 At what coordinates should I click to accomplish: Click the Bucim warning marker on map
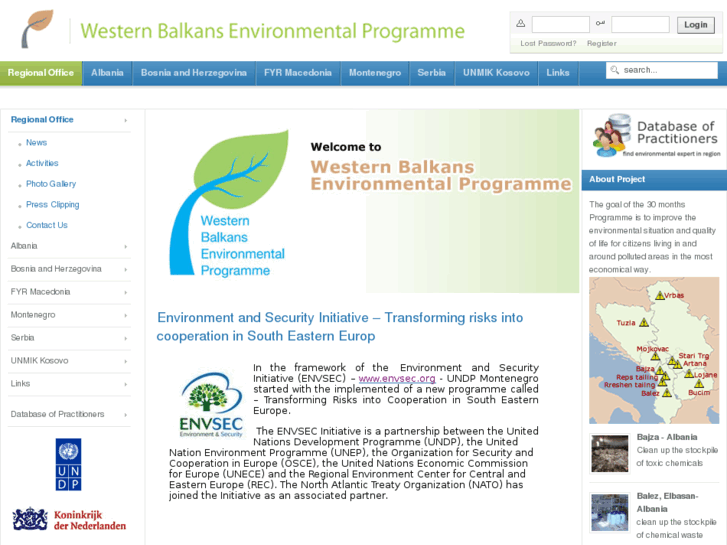click(x=699, y=384)
